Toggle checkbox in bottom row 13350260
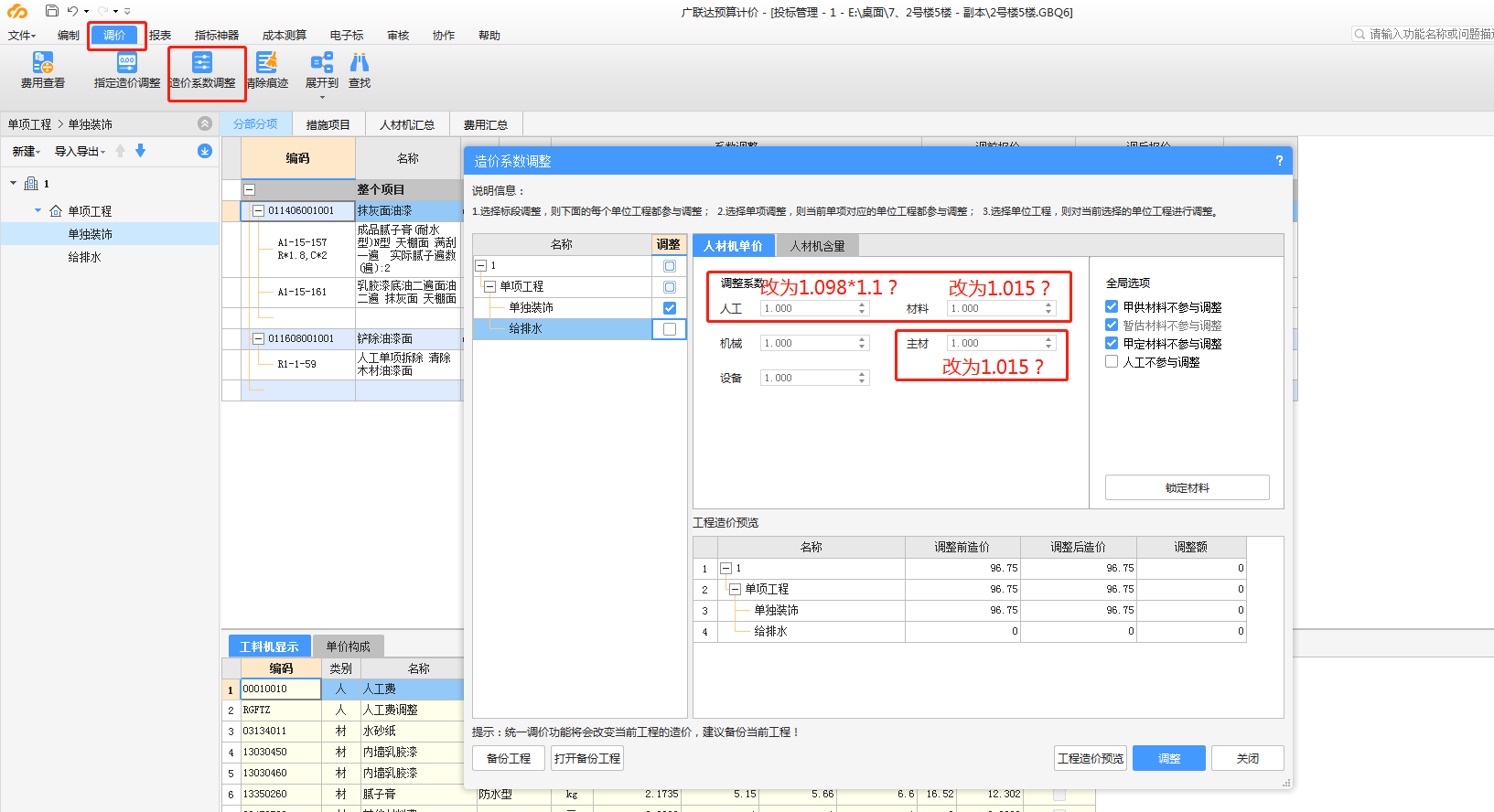Image resolution: width=1494 pixels, height=812 pixels. pos(1059,795)
